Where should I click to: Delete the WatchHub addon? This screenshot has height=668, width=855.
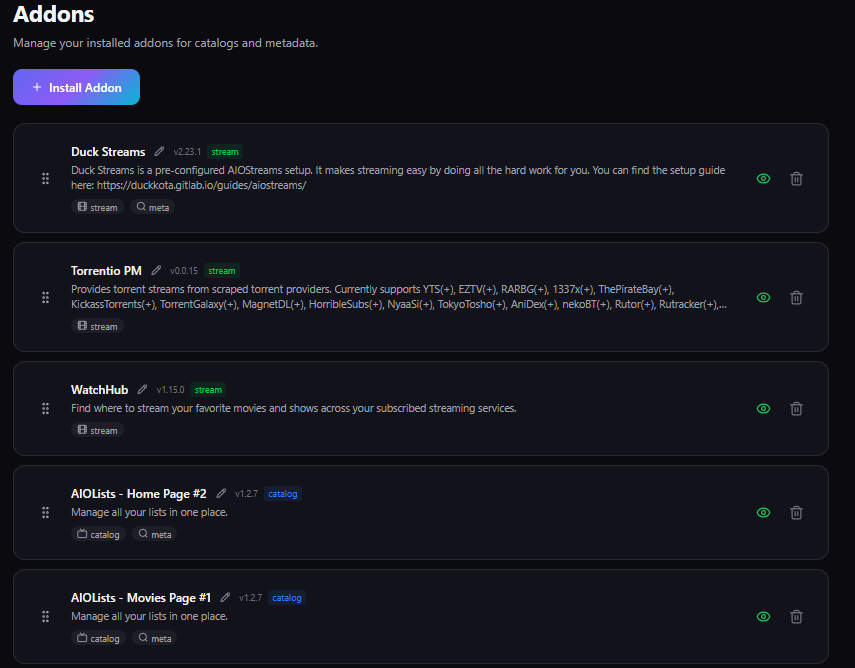pos(796,409)
